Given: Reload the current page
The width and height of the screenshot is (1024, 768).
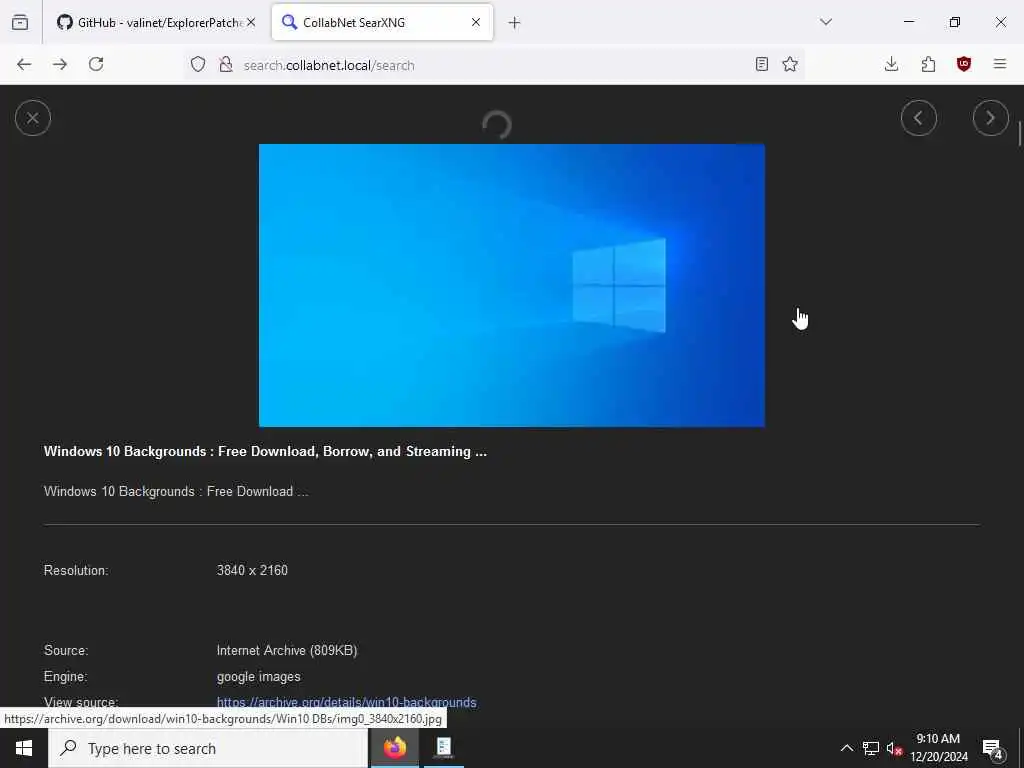Looking at the screenshot, I should click(x=96, y=64).
